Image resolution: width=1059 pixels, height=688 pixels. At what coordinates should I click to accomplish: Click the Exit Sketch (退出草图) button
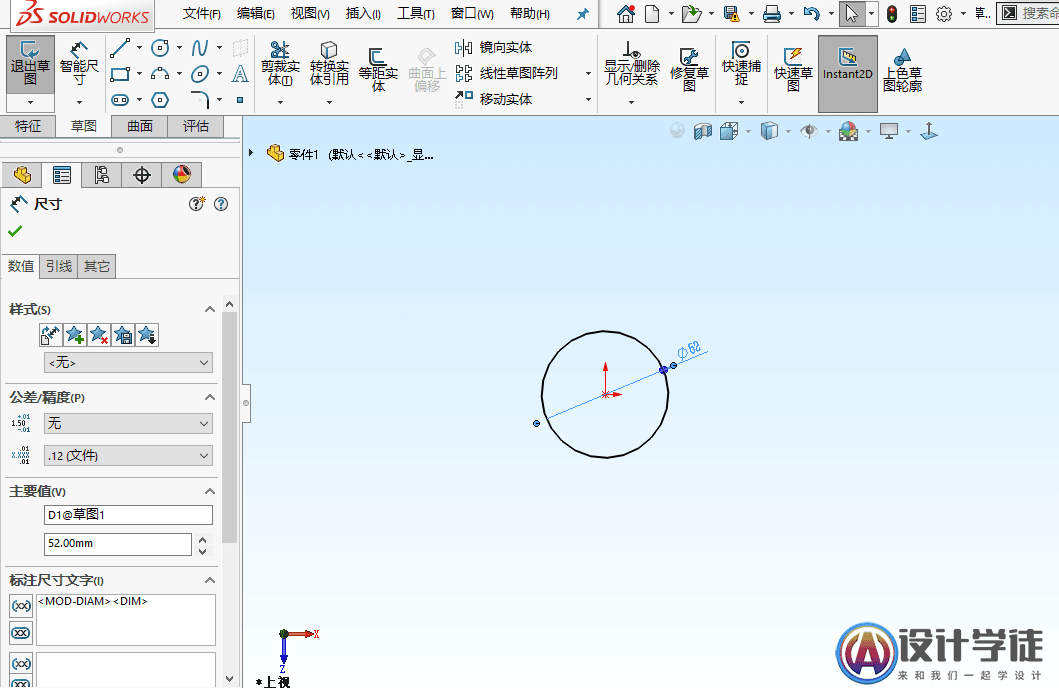point(30,64)
